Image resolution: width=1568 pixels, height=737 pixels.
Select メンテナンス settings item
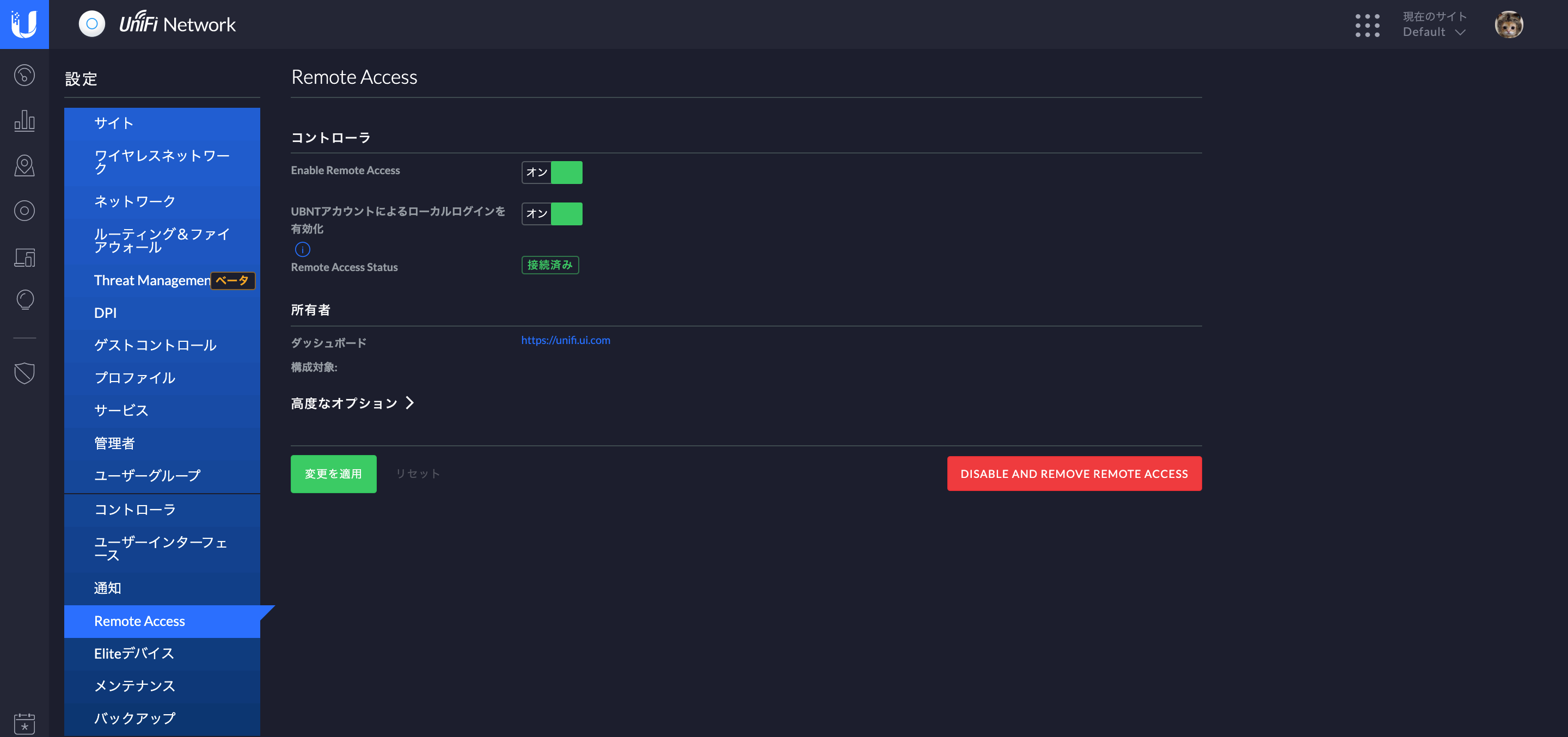tap(162, 686)
